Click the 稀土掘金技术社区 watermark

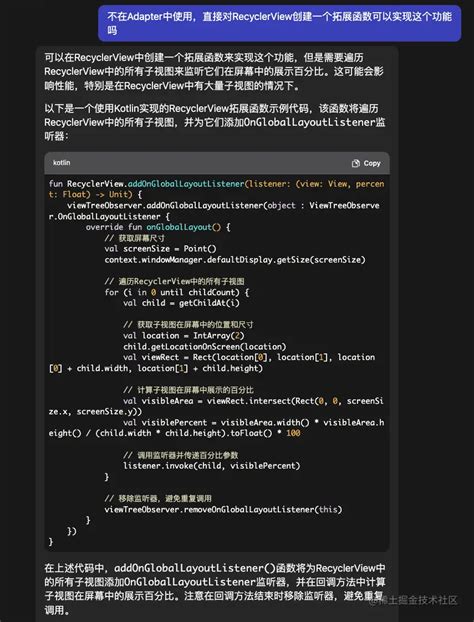point(413,601)
